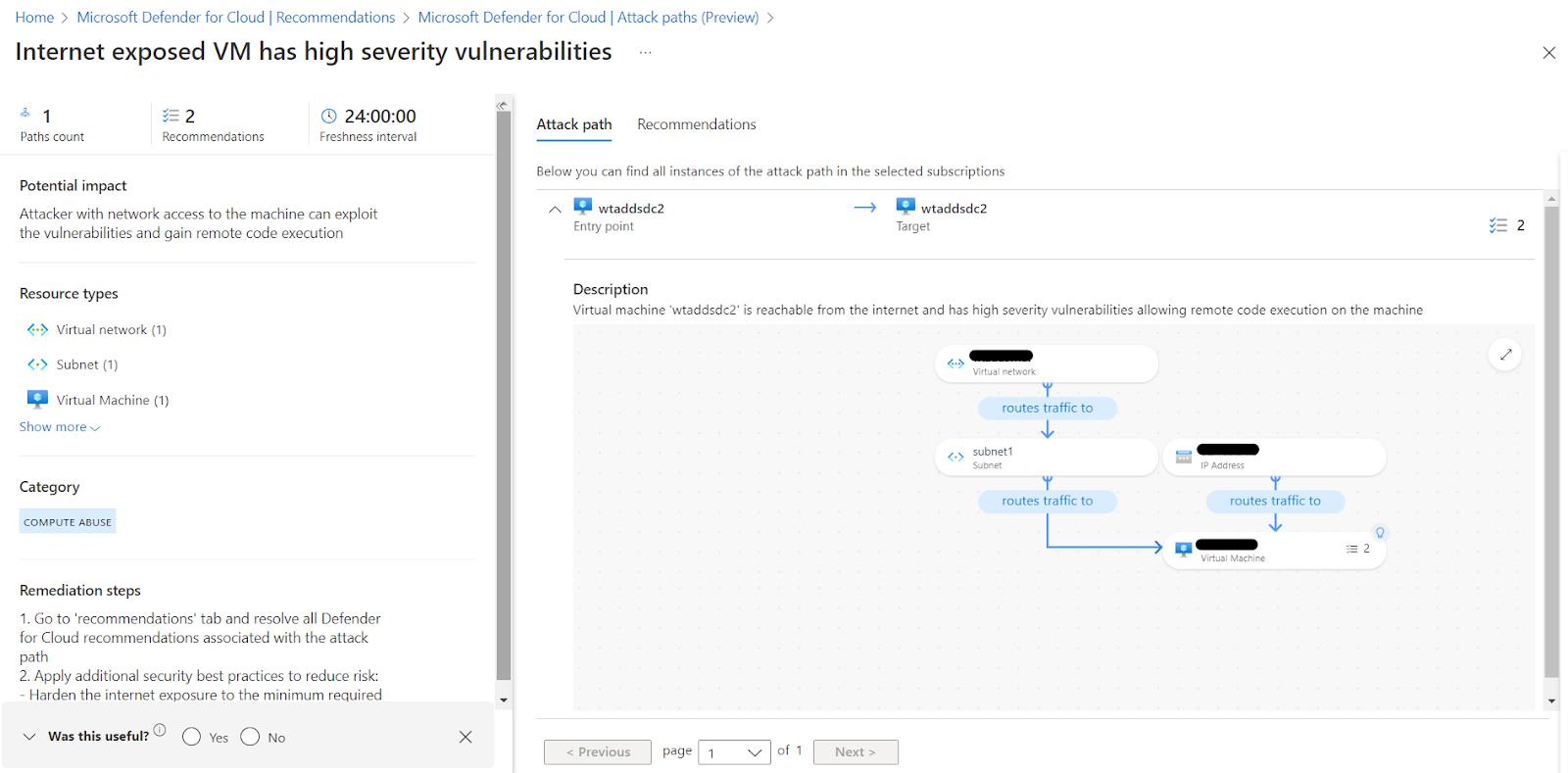The height and width of the screenshot is (773, 1568).
Task: Collapse the wtaddsdc2 attack path row
Action: tap(555, 209)
